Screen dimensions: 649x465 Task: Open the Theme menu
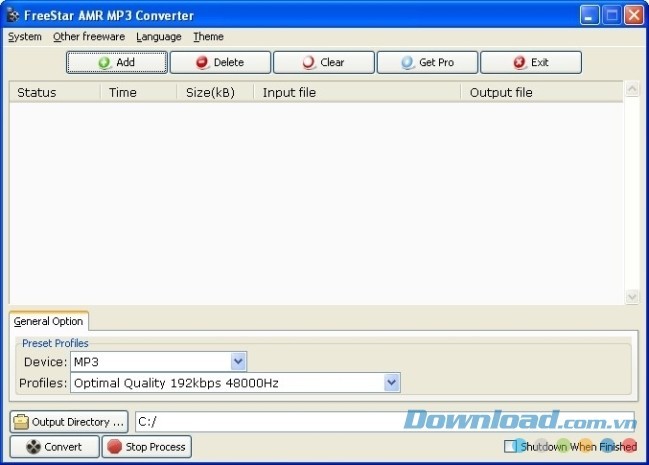tap(208, 37)
